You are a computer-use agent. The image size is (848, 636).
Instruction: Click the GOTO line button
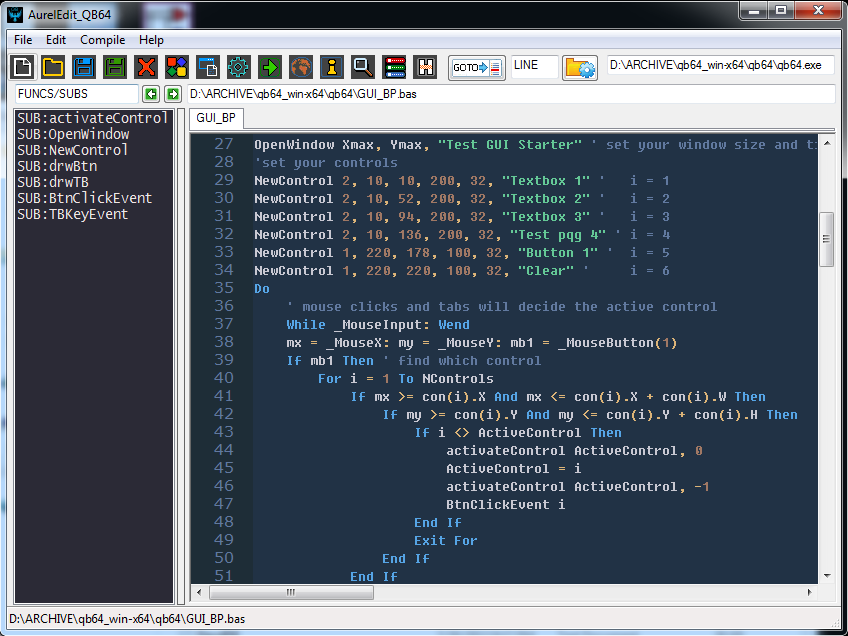(x=477, y=68)
